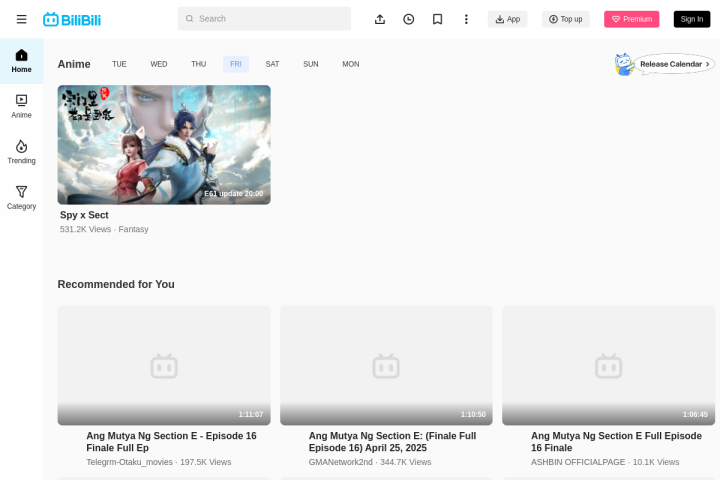Select Home in the sidebar
The height and width of the screenshot is (480, 720).
pyautogui.click(x=22, y=61)
